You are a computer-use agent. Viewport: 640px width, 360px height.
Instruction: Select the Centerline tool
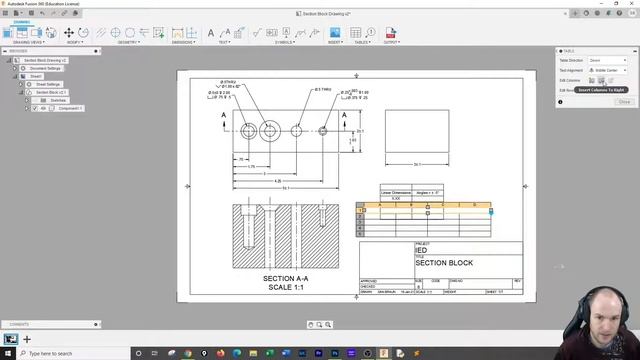[101, 33]
